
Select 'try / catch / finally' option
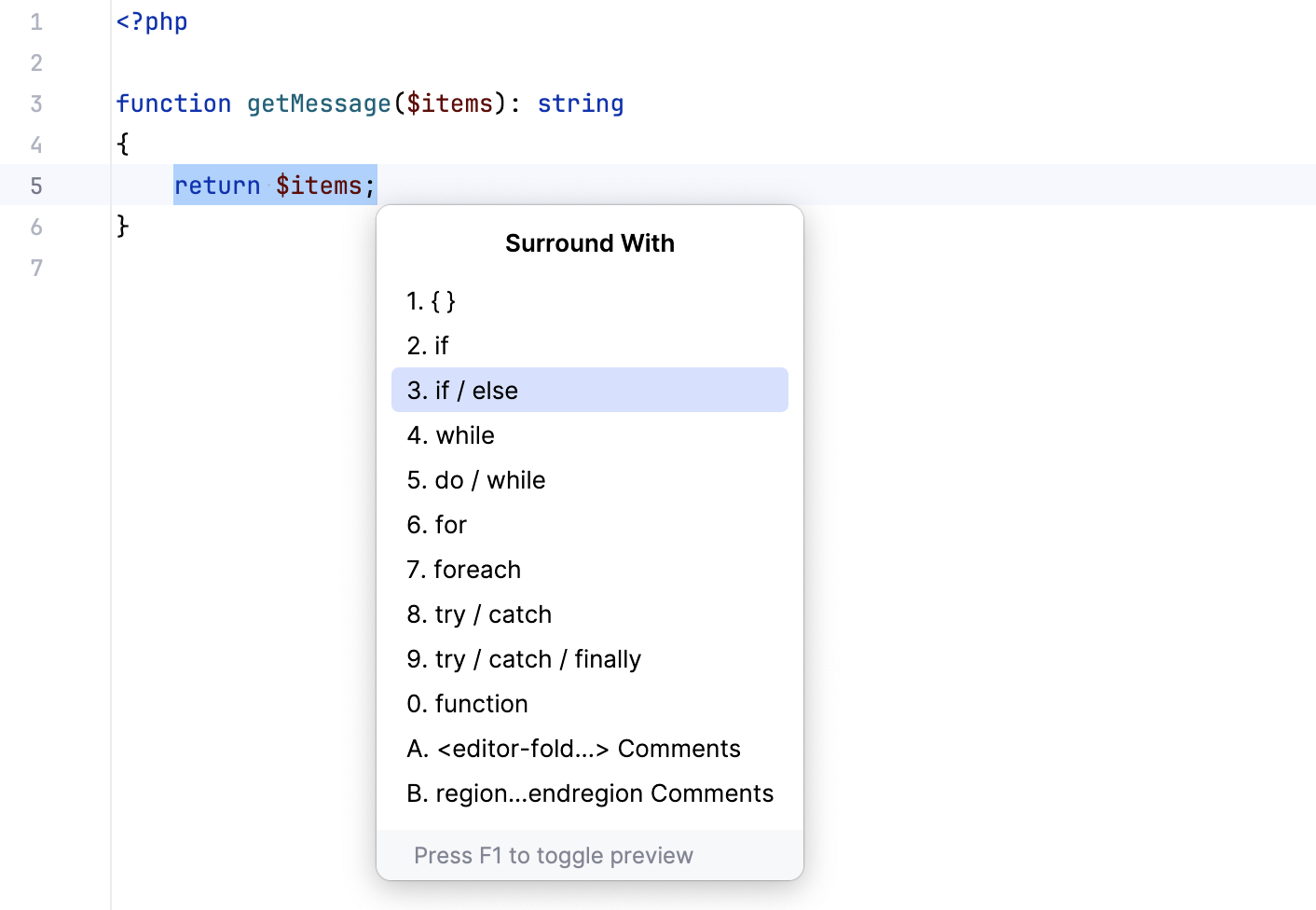(524, 659)
